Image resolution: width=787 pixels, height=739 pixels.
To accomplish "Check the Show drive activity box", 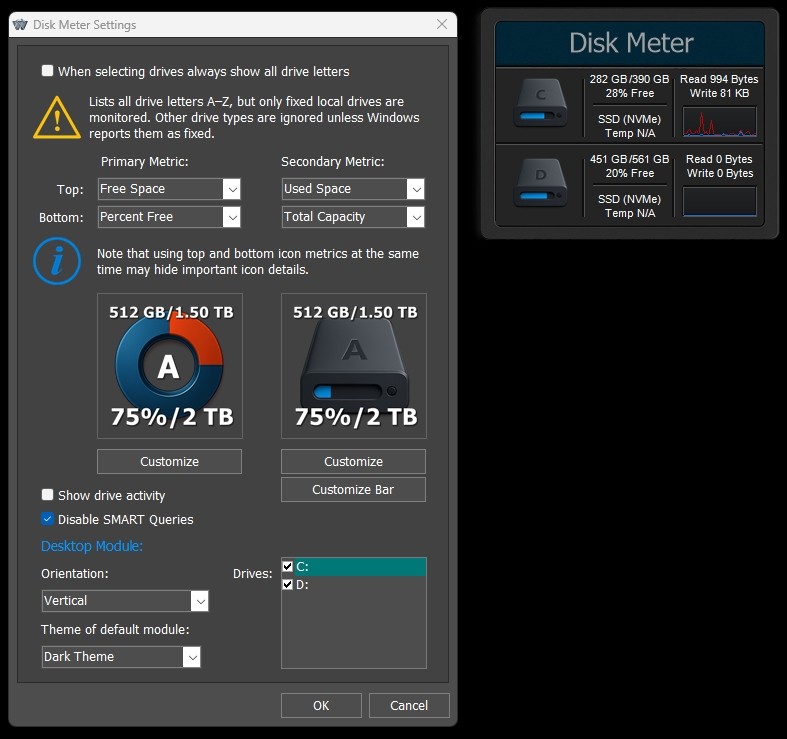I will pyautogui.click(x=48, y=495).
